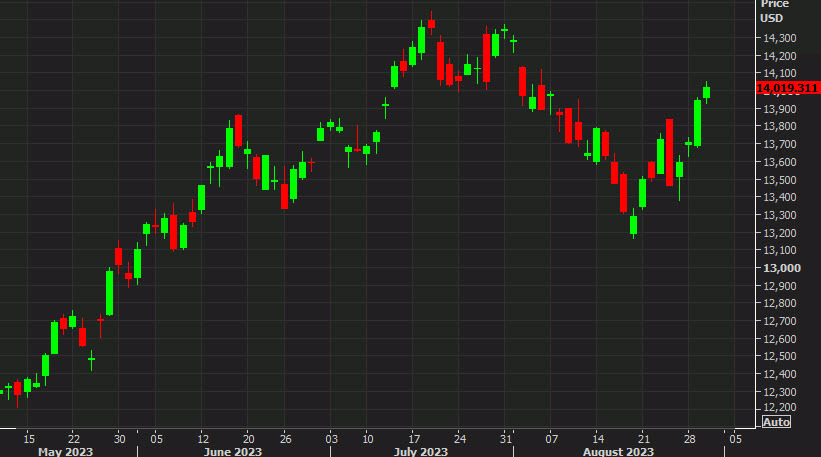Click the 30 date tick label
The width and height of the screenshot is (821, 457).
tap(120, 439)
